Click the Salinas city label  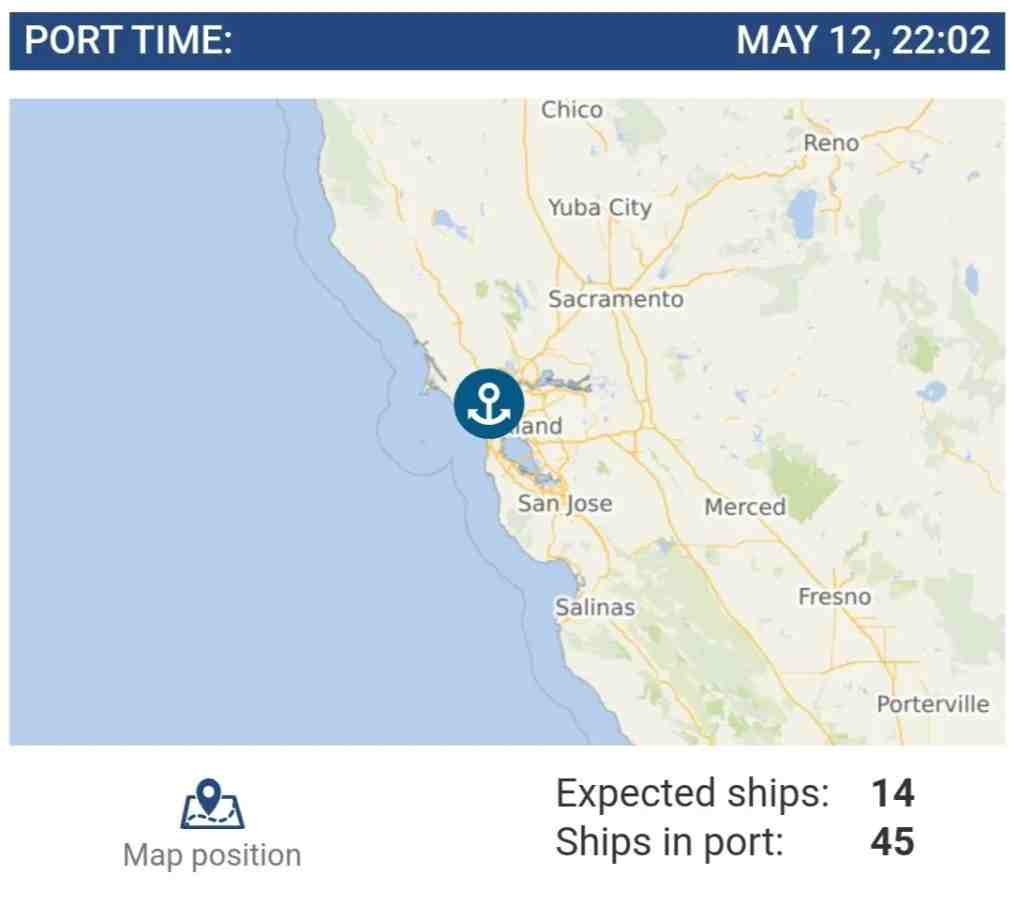click(x=595, y=607)
